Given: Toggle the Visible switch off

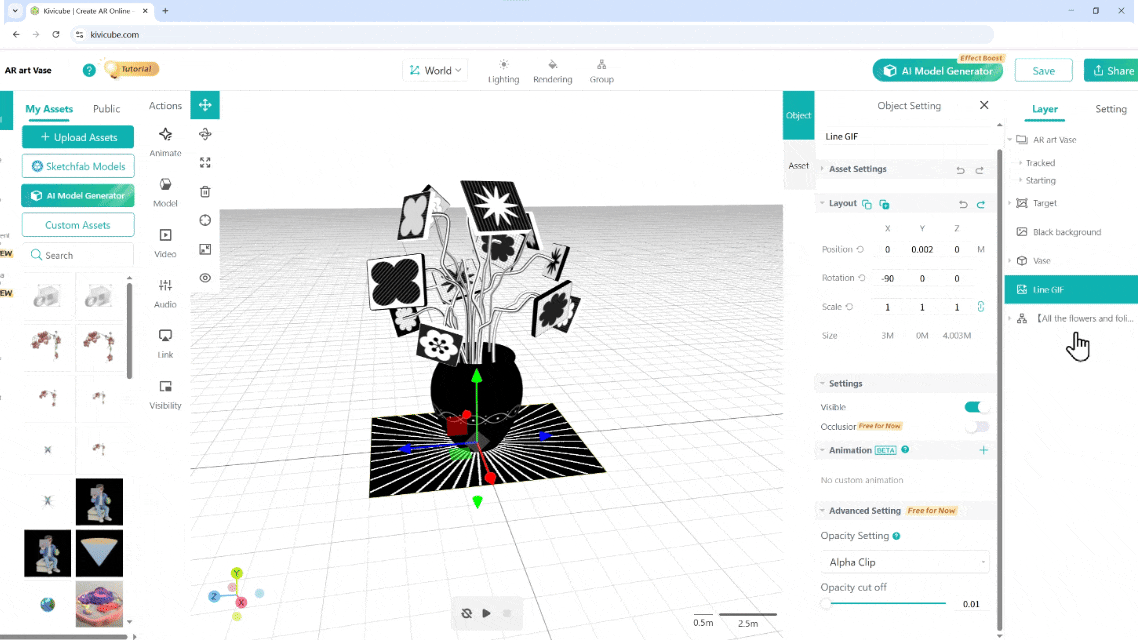Looking at the screenshot, I should 976,407.
